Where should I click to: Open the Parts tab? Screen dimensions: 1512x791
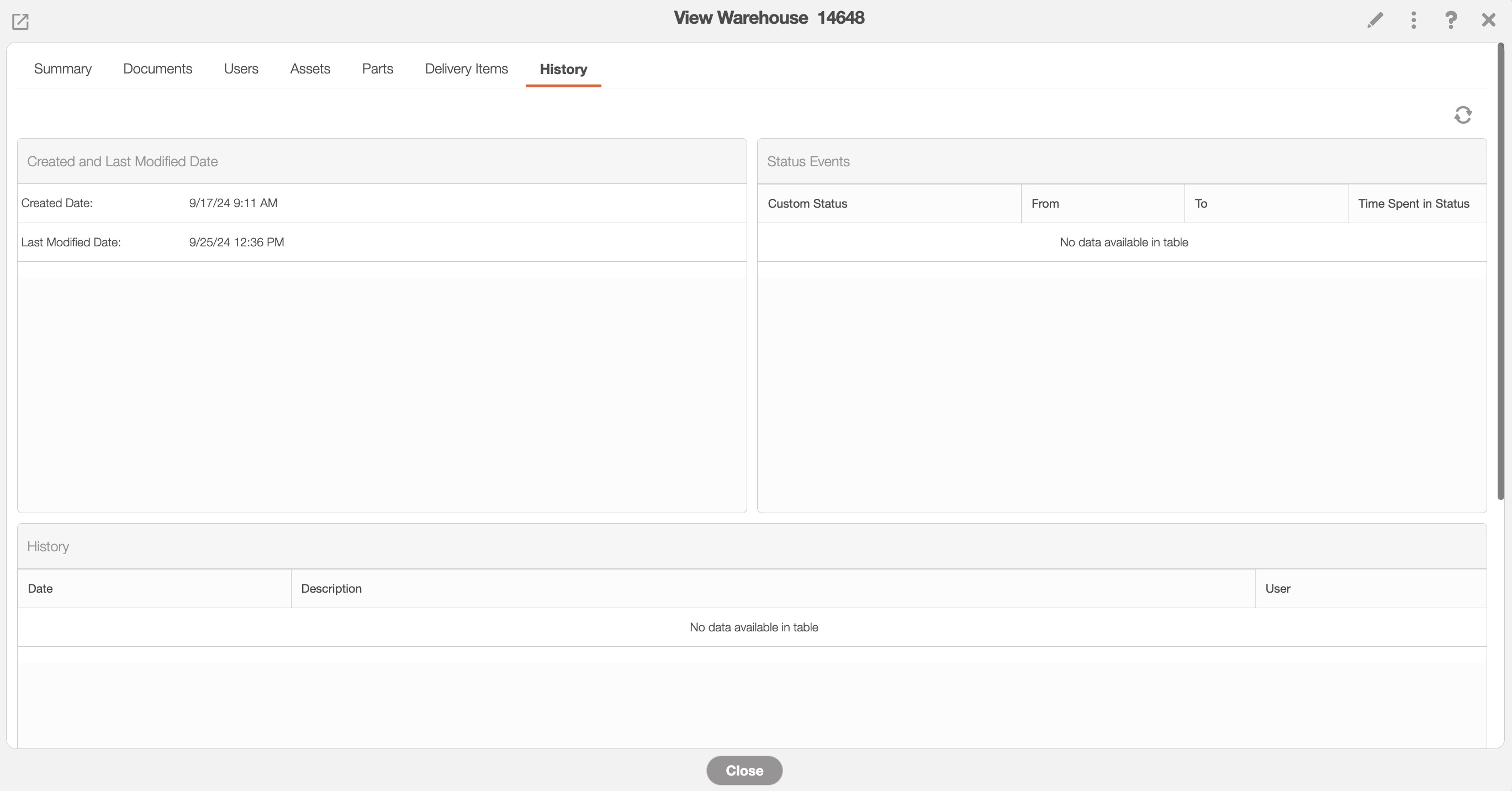[x=377, y=68]
